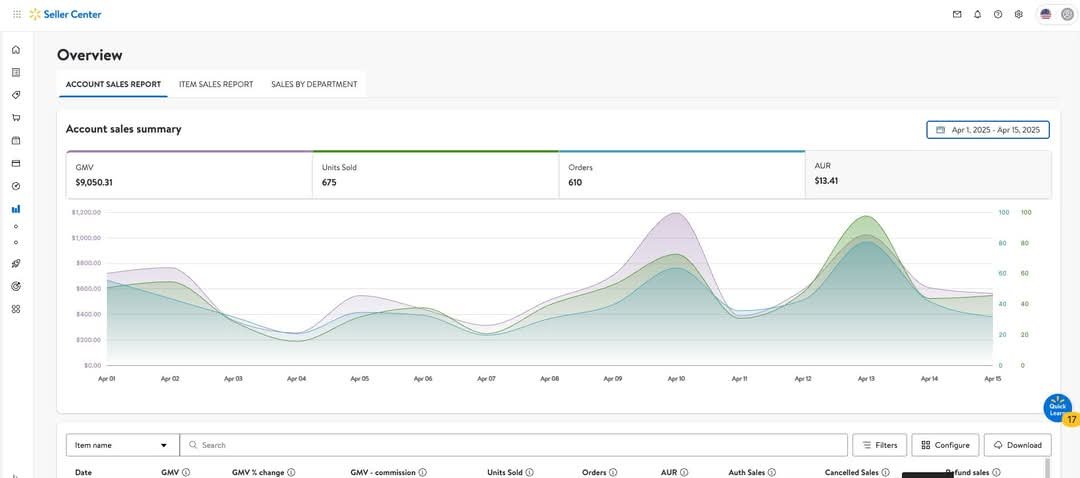Click the Overview page heading
This screenshot has width=1080, height=478.
[90, 55]
